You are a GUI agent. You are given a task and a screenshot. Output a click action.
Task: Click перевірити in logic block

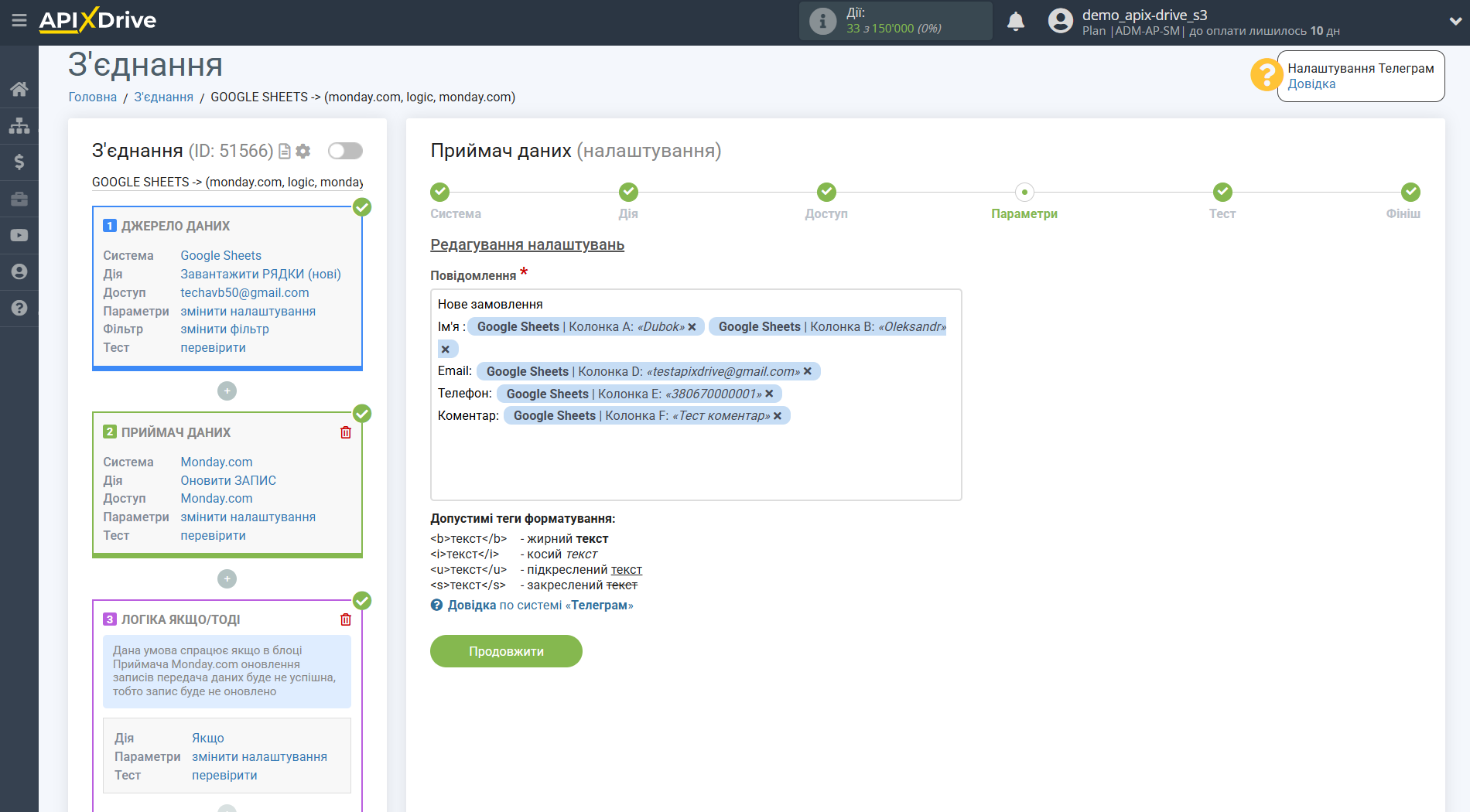224,776
